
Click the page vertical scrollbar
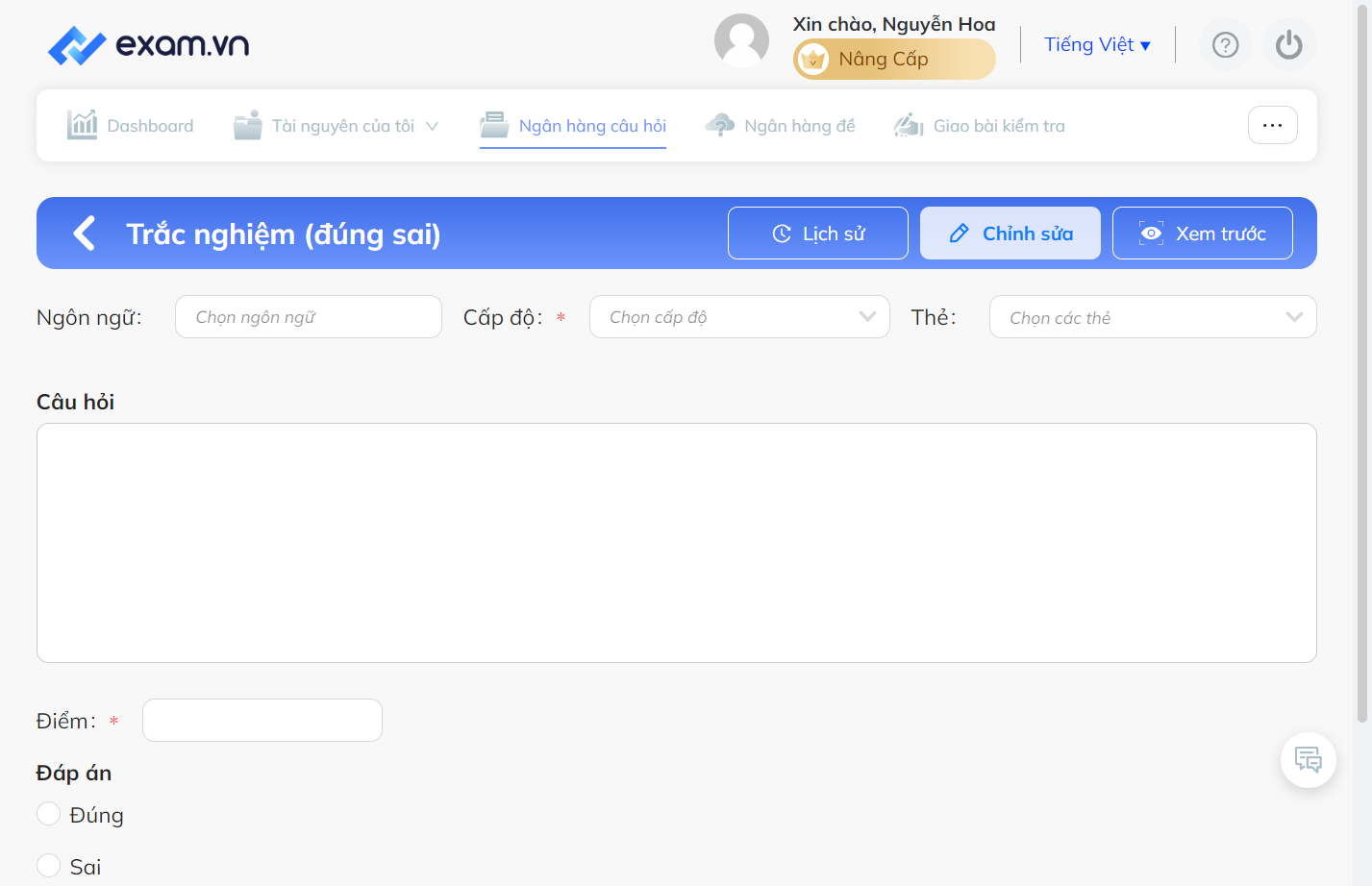coord(1362,365)
